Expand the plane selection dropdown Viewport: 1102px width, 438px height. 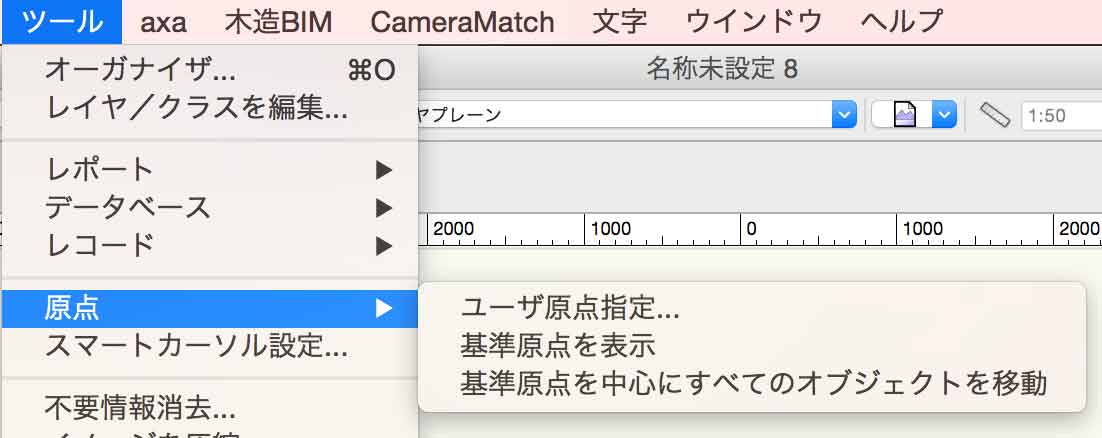(845, 115)
